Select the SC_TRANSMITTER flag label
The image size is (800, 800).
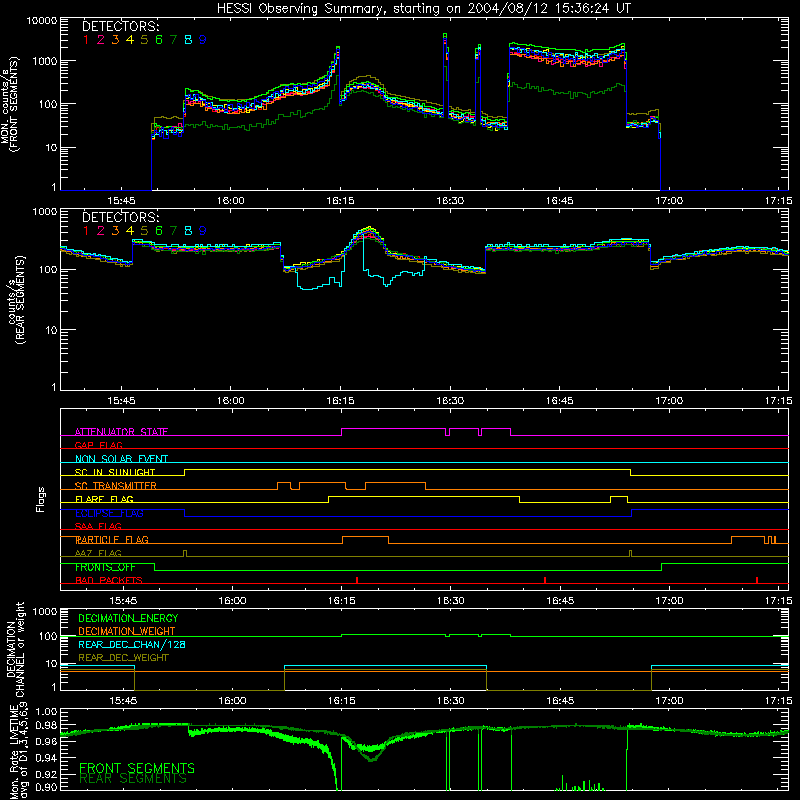[x=116, y=485]
